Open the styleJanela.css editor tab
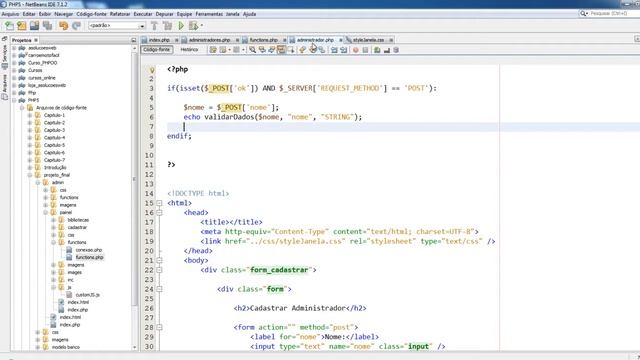 pos(368,40)
